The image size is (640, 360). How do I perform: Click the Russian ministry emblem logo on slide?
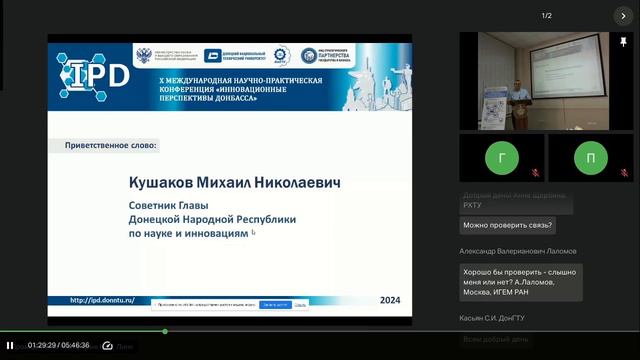coord(144,56)
